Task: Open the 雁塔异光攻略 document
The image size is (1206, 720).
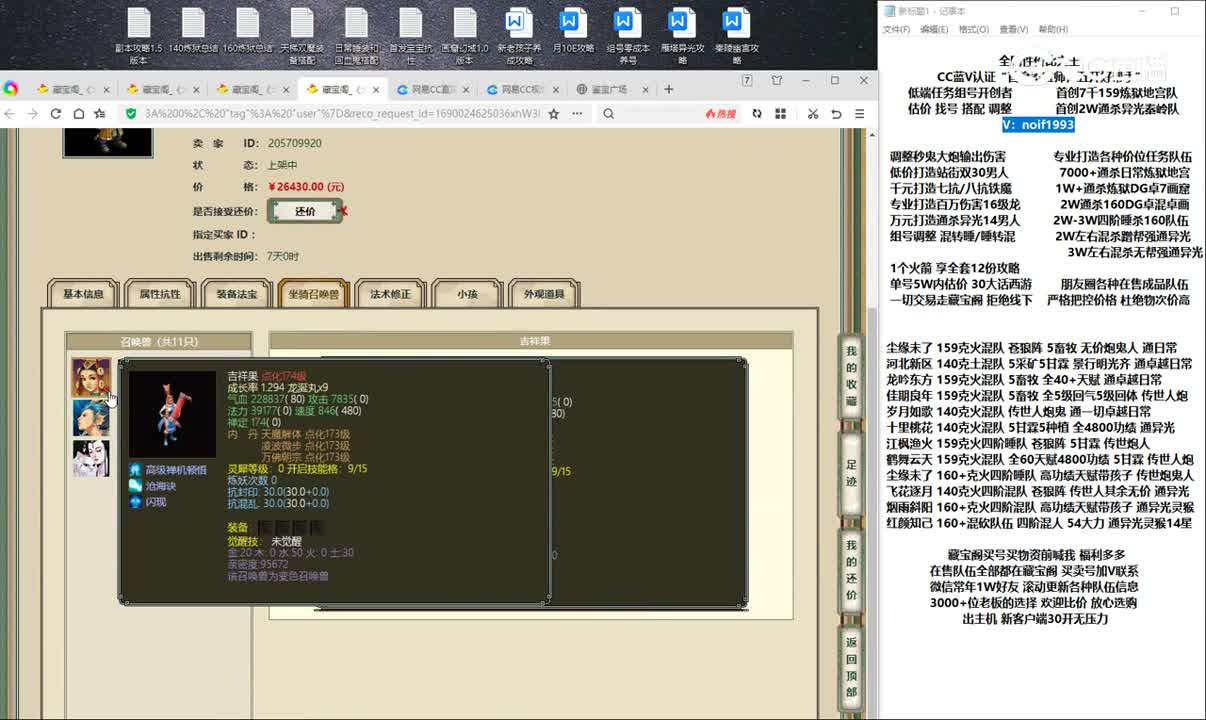Action: click(x=681, y=36)
